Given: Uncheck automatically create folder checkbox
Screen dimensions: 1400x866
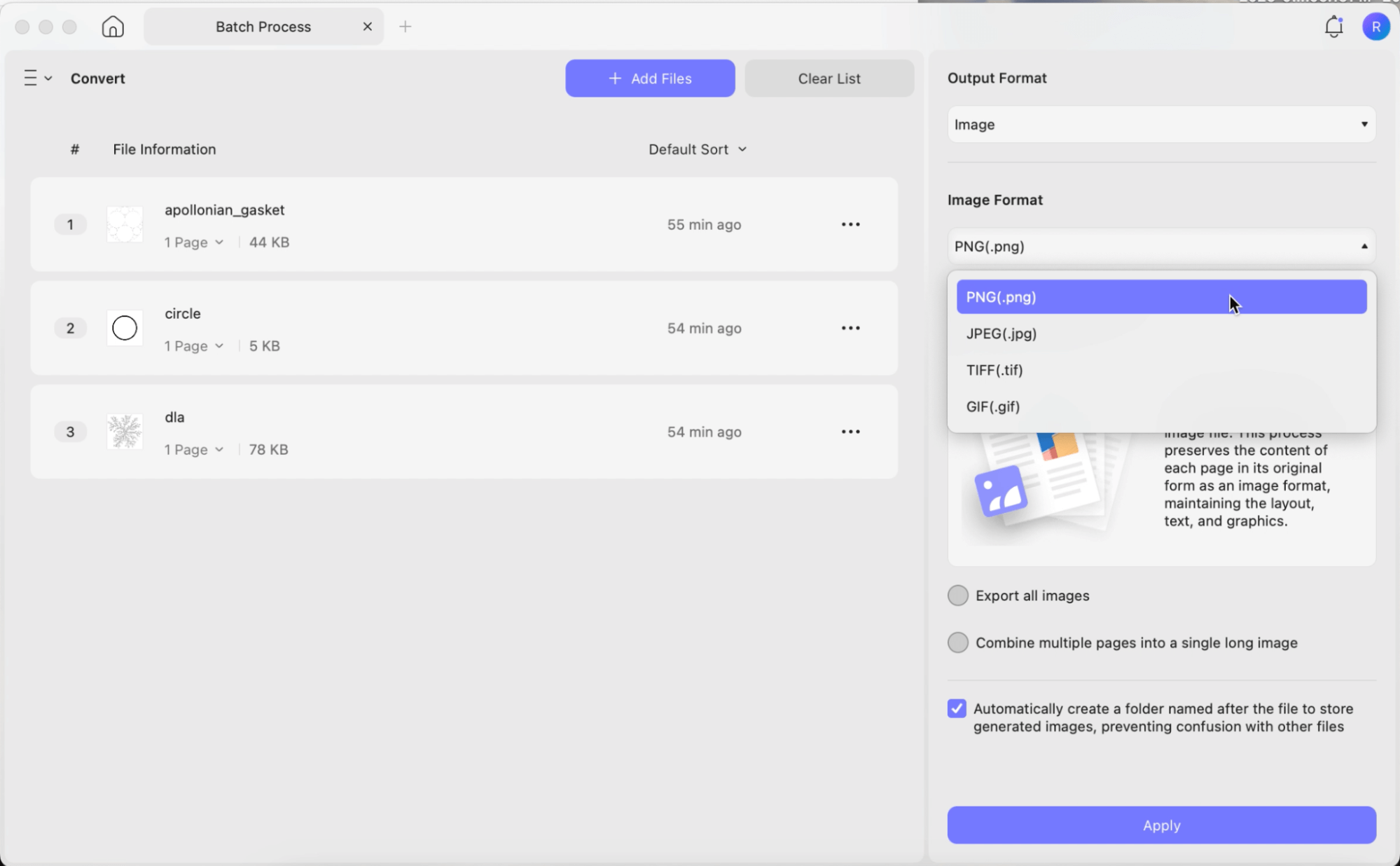Looking at the screenshot, I should point(957,708).
